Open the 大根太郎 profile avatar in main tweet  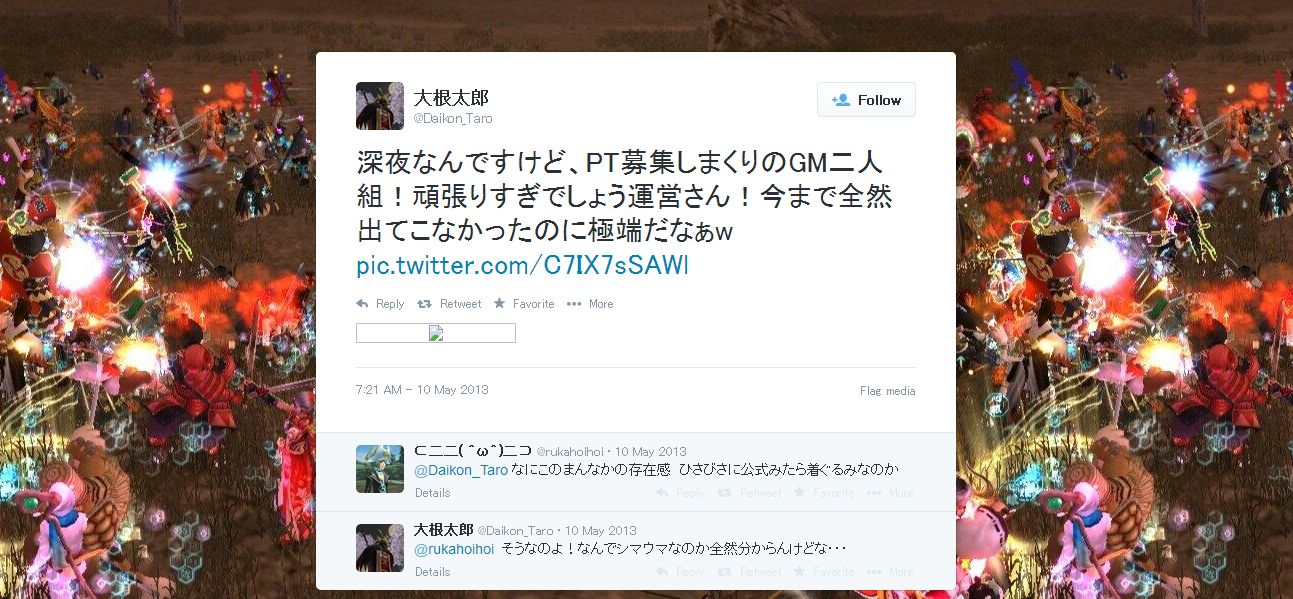point(380,106)
